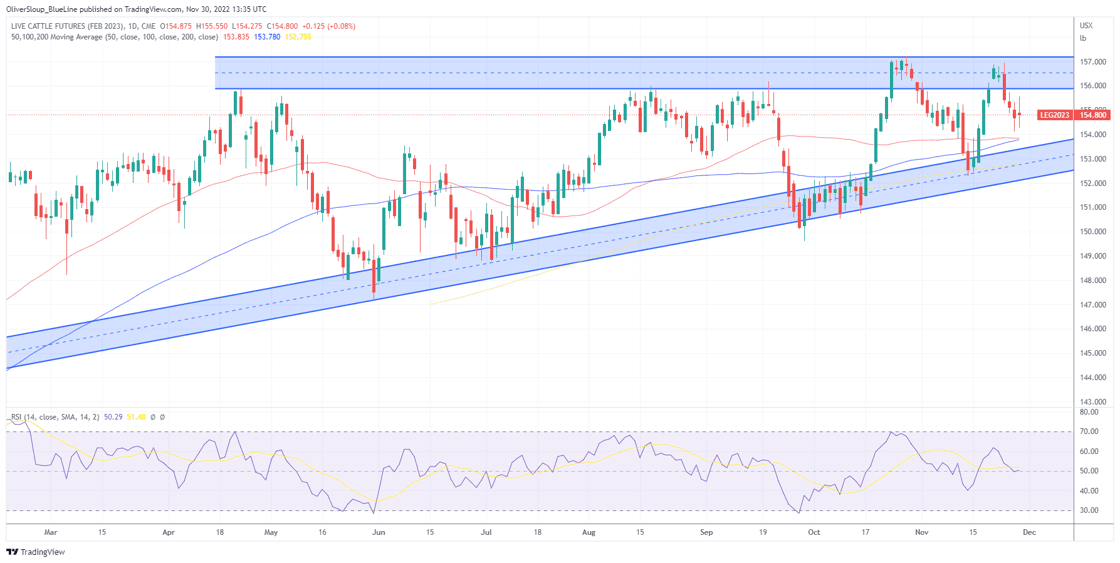
Task: Click the 154.000 price axis label
Action: tap(1094, 134)
